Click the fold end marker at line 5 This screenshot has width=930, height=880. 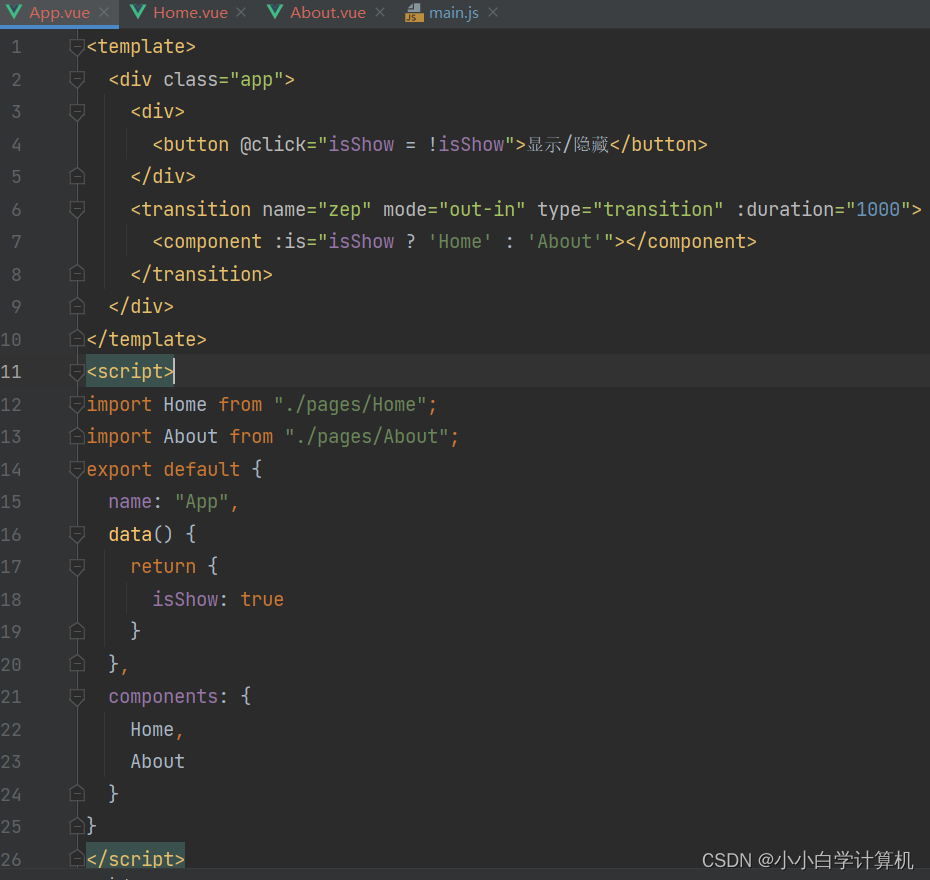tap(77, 176)
